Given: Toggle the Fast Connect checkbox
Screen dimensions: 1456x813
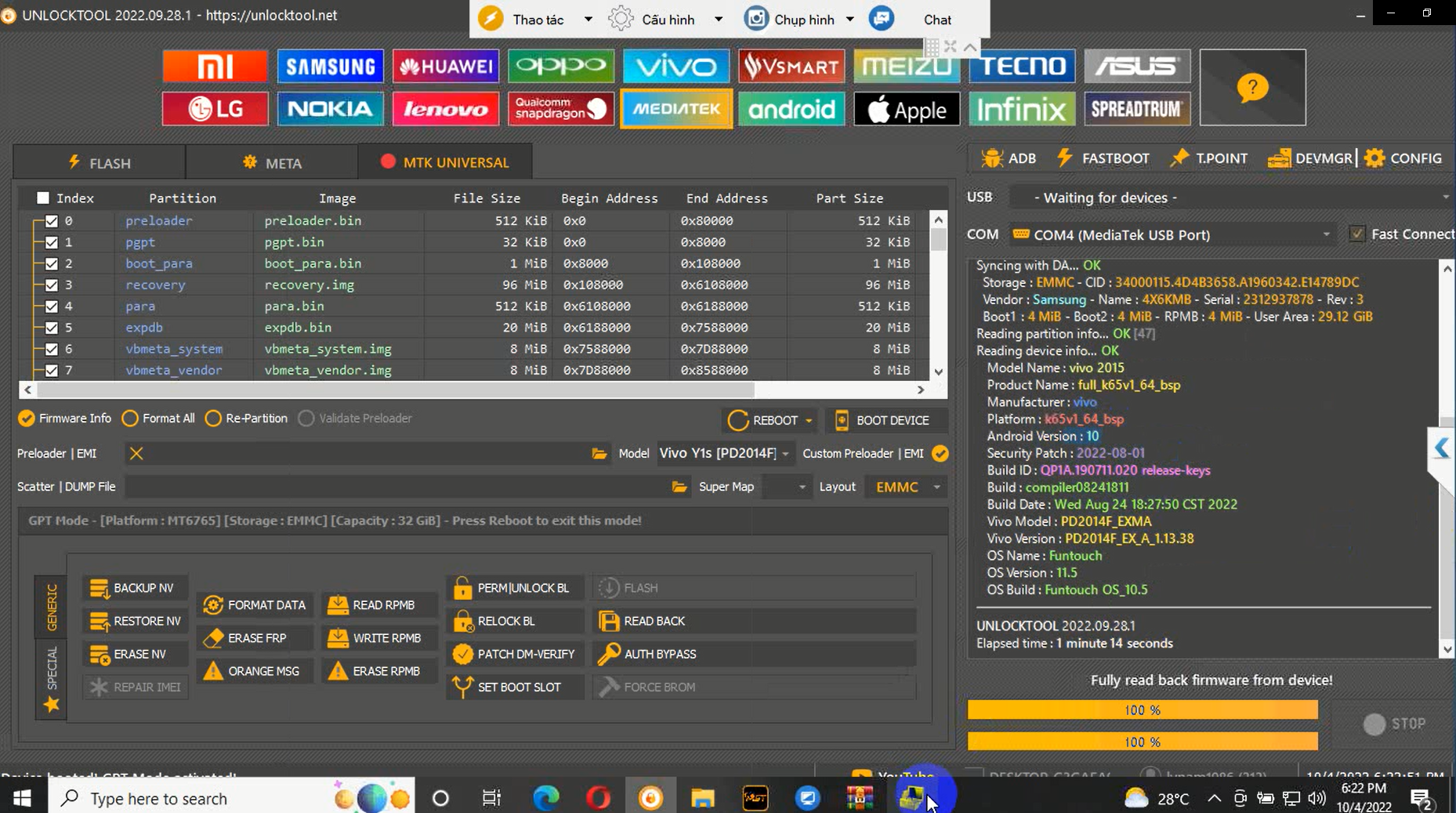Looking at the screenshot, I should click(x=1357, y=234).
